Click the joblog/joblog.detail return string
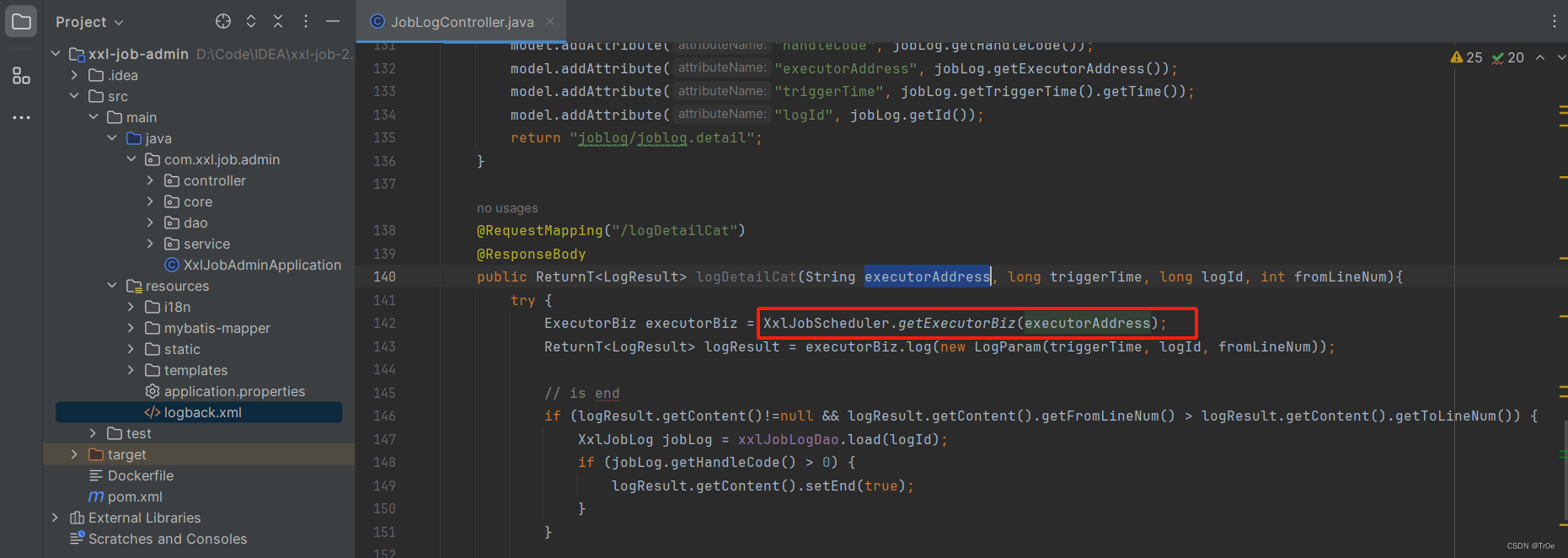 coord(666,137)
